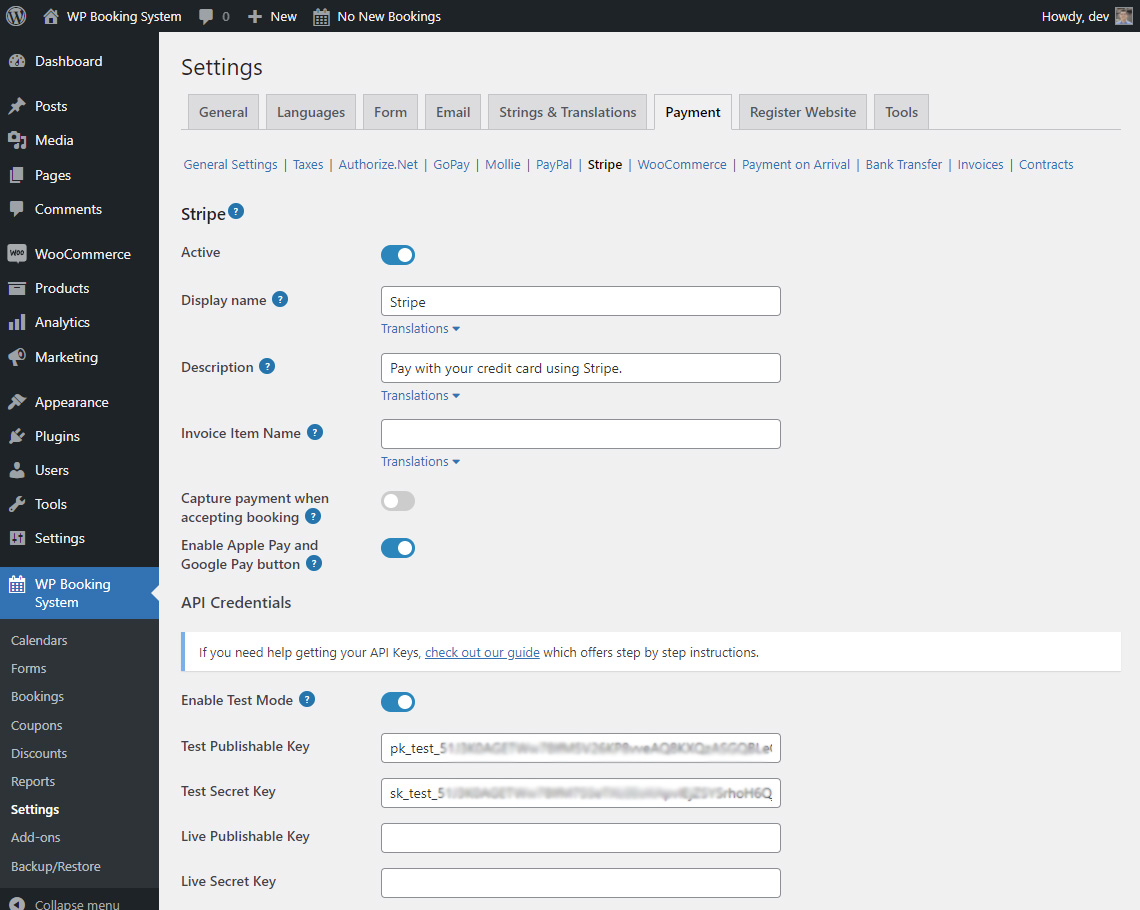The image size is (1140, 910).
Task: Click the plus New icon in admin bar
Action: tap(254, 17)
